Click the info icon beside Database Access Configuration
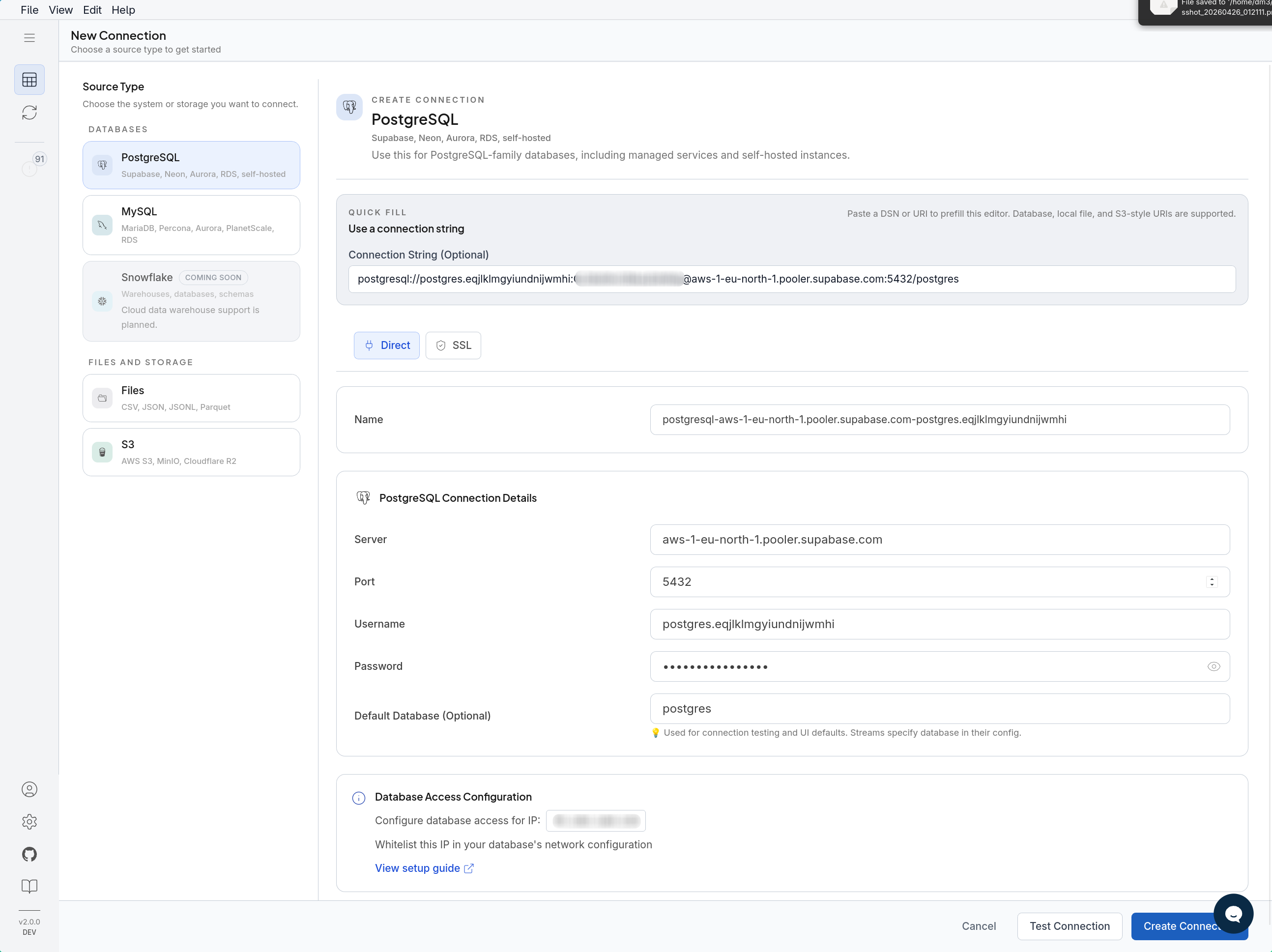This screenshot has height=952, width=1272. coord(358,797)
